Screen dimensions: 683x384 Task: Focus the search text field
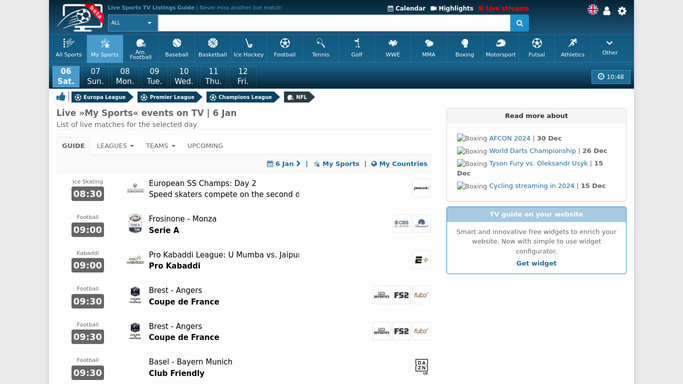click(x=334, y=23)
